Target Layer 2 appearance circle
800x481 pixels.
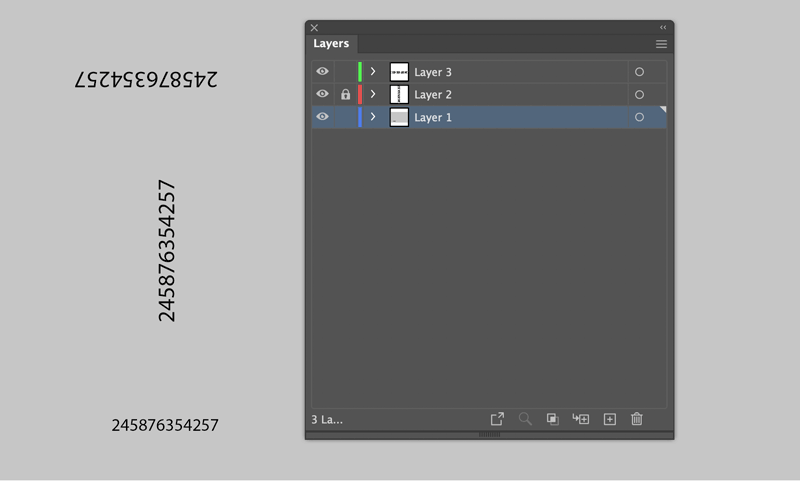pyautogui.click(x=639, y=95)
